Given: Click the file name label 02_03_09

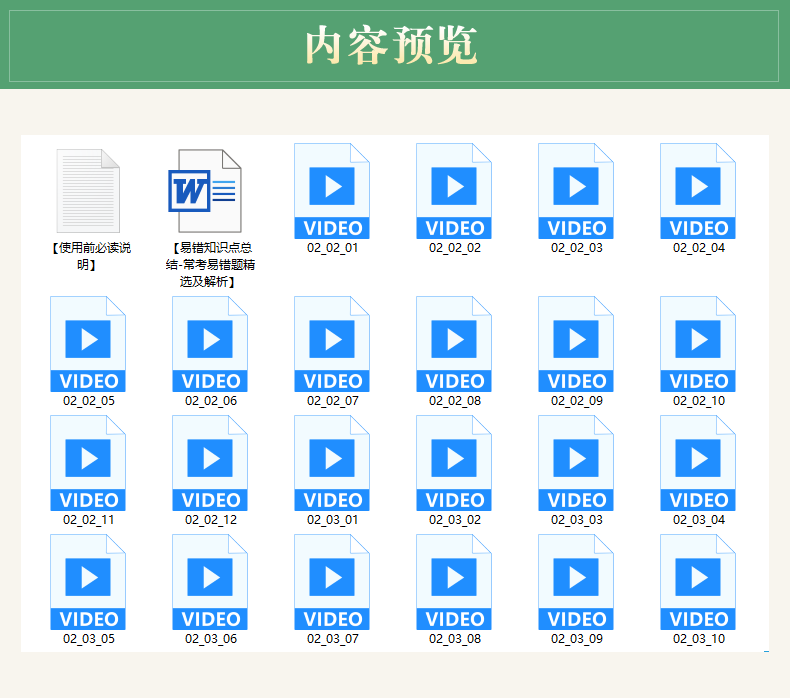Looking at the screenshot, I should 576,639.
